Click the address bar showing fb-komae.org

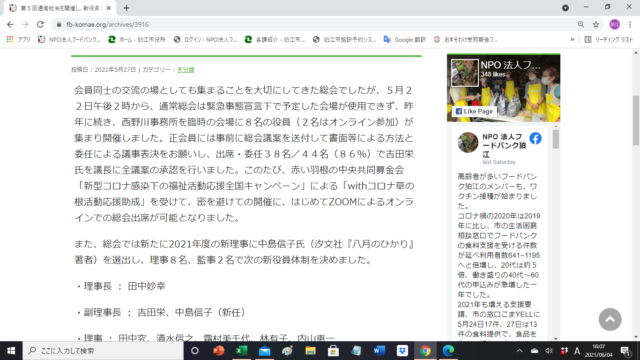point(314,24)
